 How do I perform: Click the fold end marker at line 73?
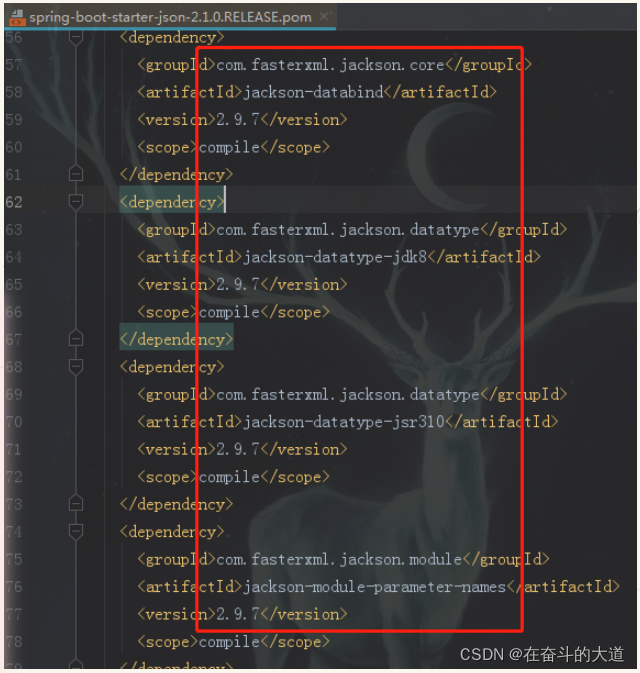click(x=76, y=504)
